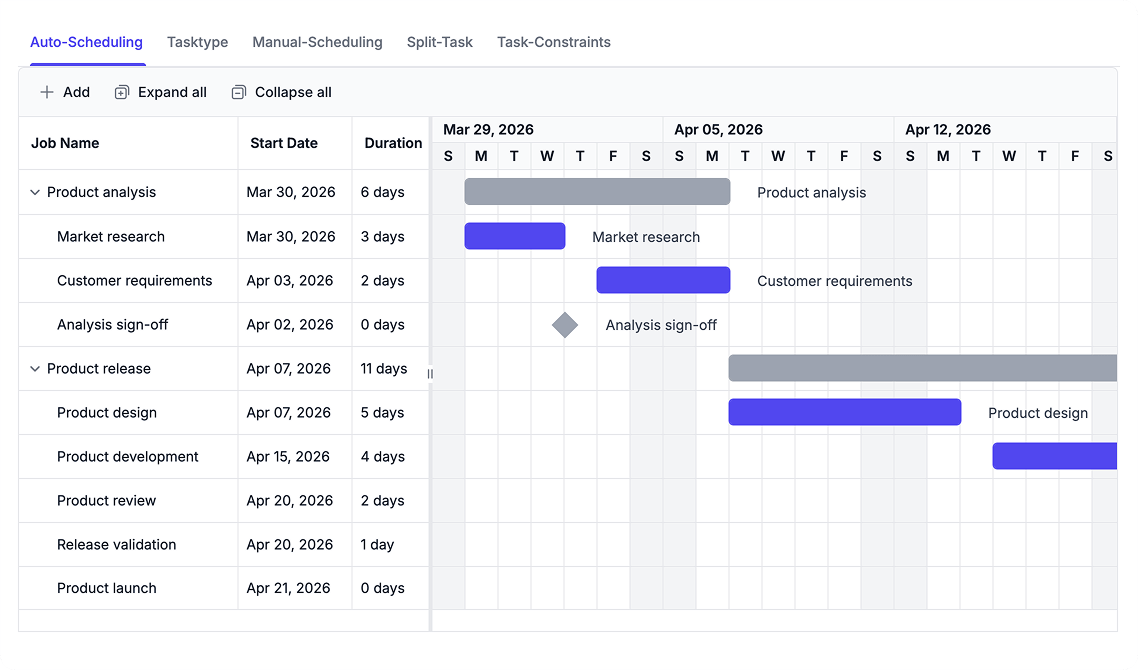Click the gray Product analysis summary bar
The height and width of the screenshot is (670, 1138).
(x=597, y=192)
